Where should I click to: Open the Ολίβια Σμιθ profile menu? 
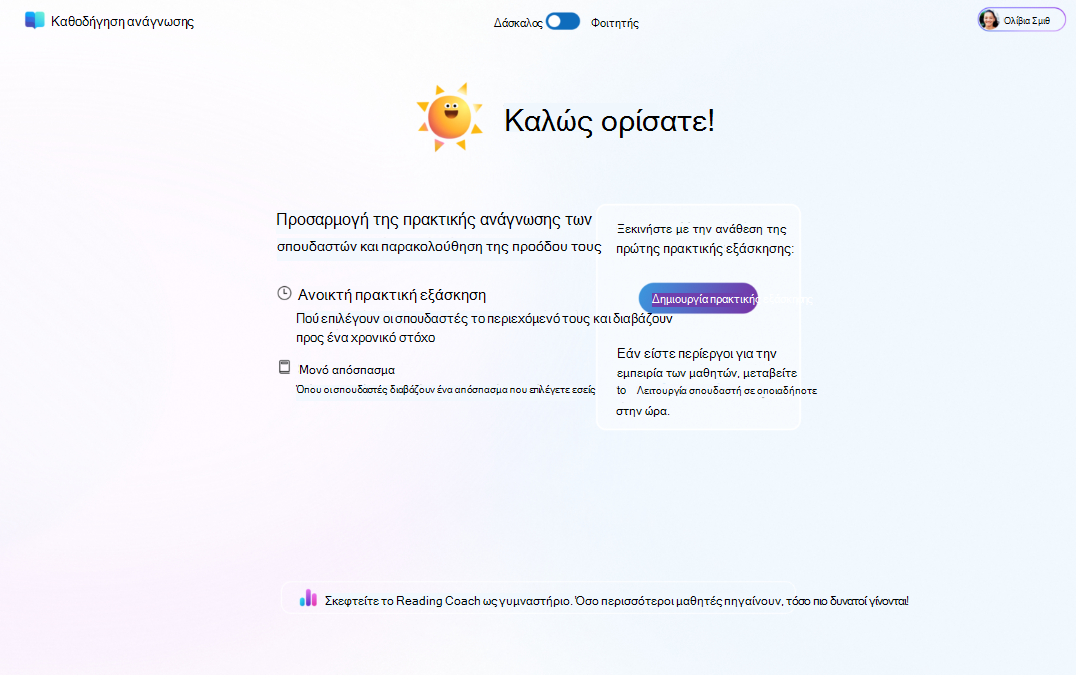coord(1021,20)
